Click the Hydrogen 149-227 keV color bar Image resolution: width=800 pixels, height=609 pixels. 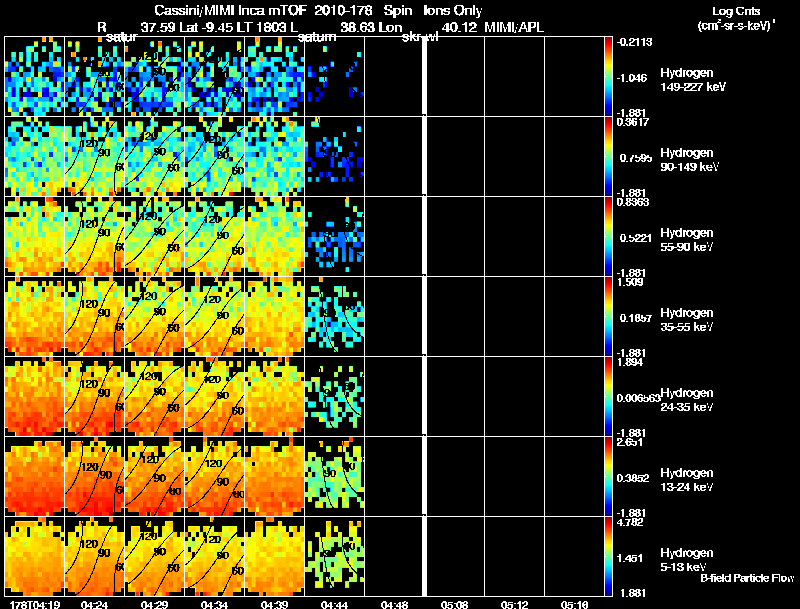click(610, 77)
